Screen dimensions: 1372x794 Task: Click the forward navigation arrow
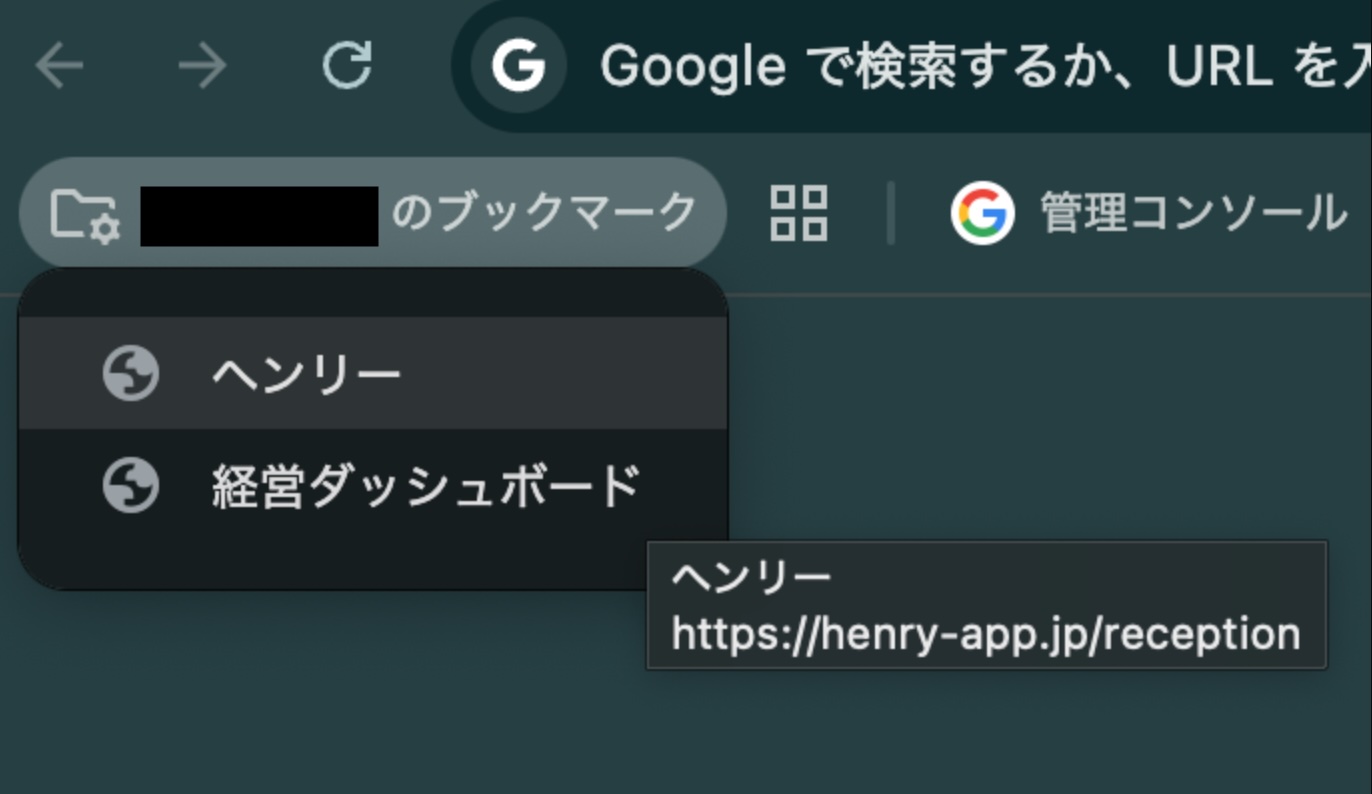(x=202, y=67)
